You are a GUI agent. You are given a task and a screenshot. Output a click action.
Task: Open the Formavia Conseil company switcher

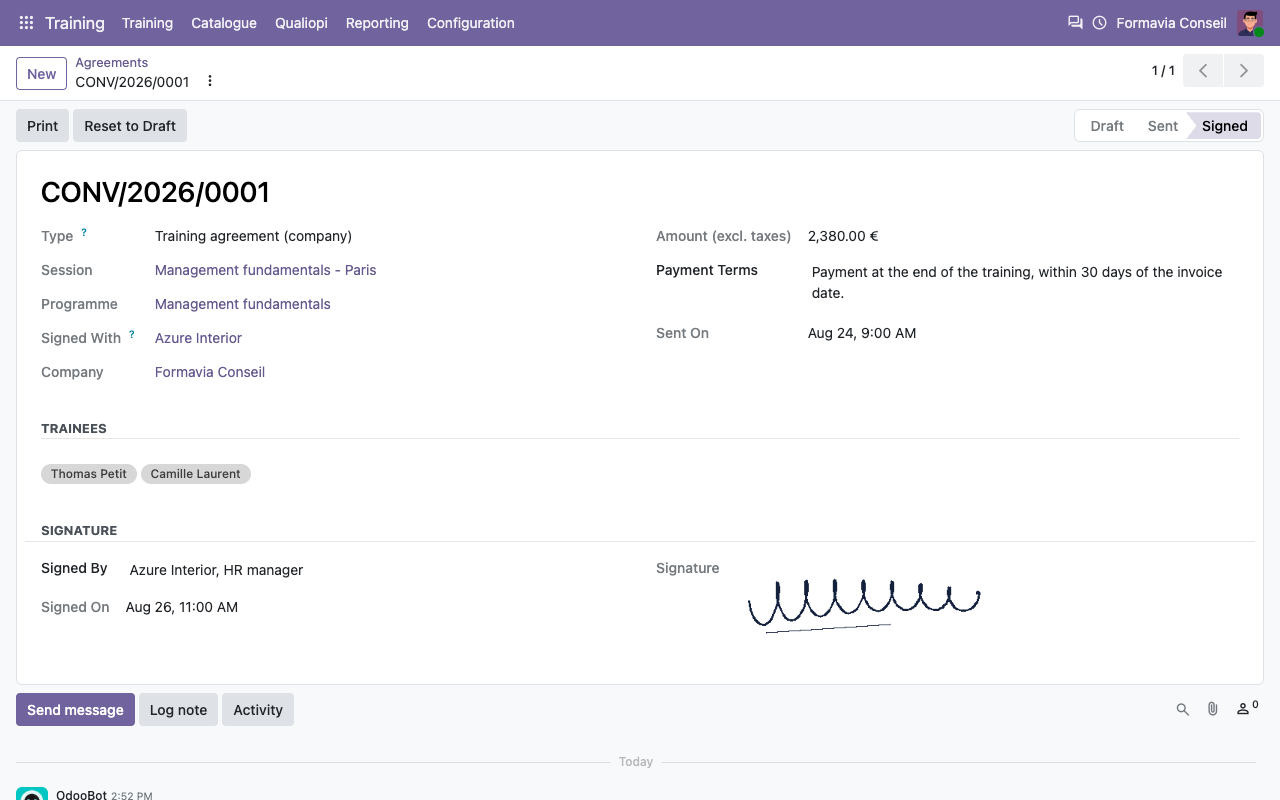pos(1171,23)
